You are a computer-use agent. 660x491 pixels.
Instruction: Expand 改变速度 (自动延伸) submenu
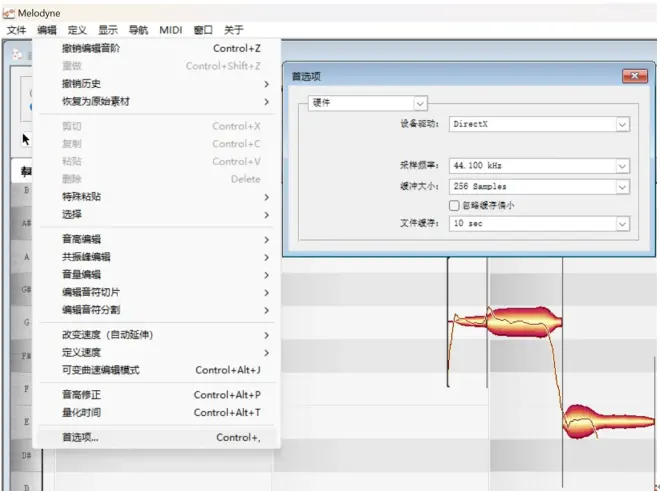[x=157, y=335]
